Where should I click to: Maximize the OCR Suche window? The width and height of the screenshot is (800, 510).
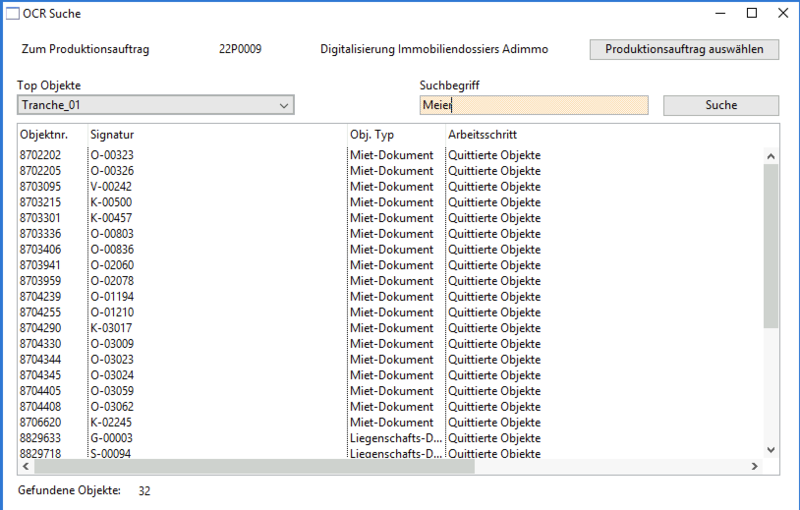coord(752,14)
